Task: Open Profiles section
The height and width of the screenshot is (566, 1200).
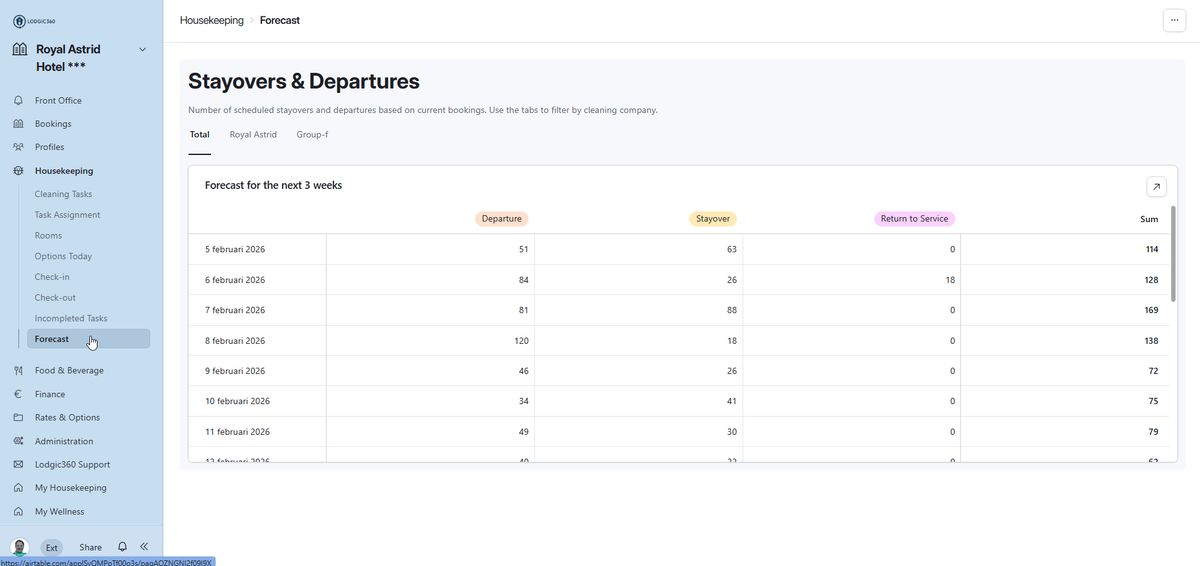Action: tap(50, 147)
